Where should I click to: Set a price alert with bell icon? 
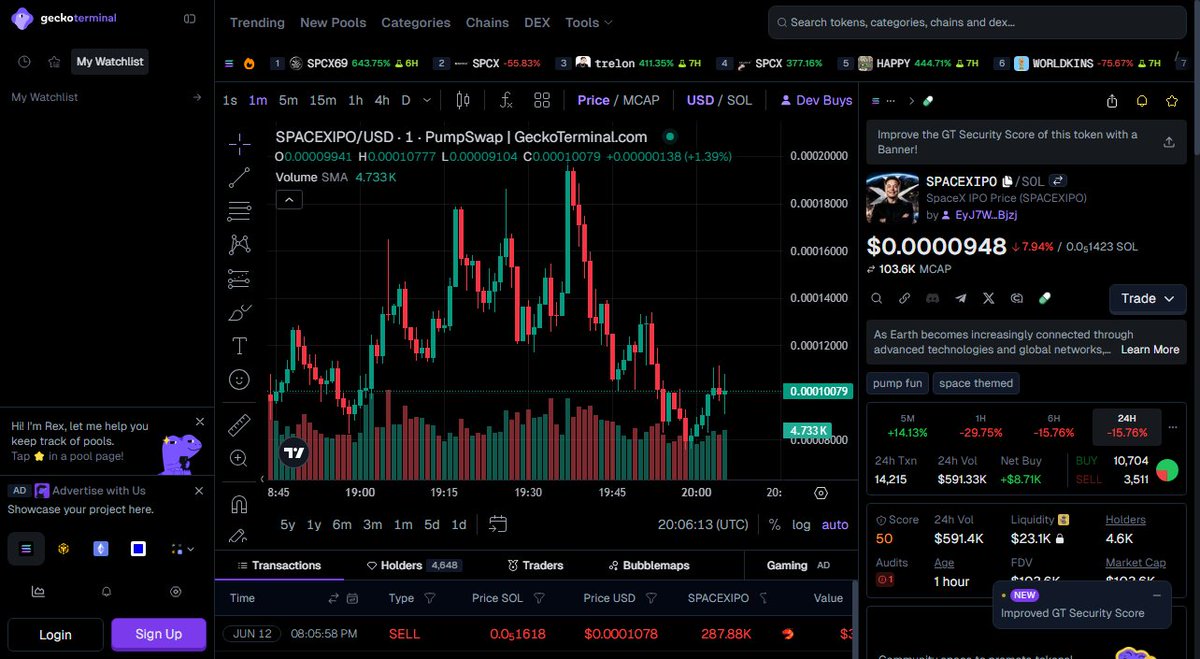coord(1142,101)
